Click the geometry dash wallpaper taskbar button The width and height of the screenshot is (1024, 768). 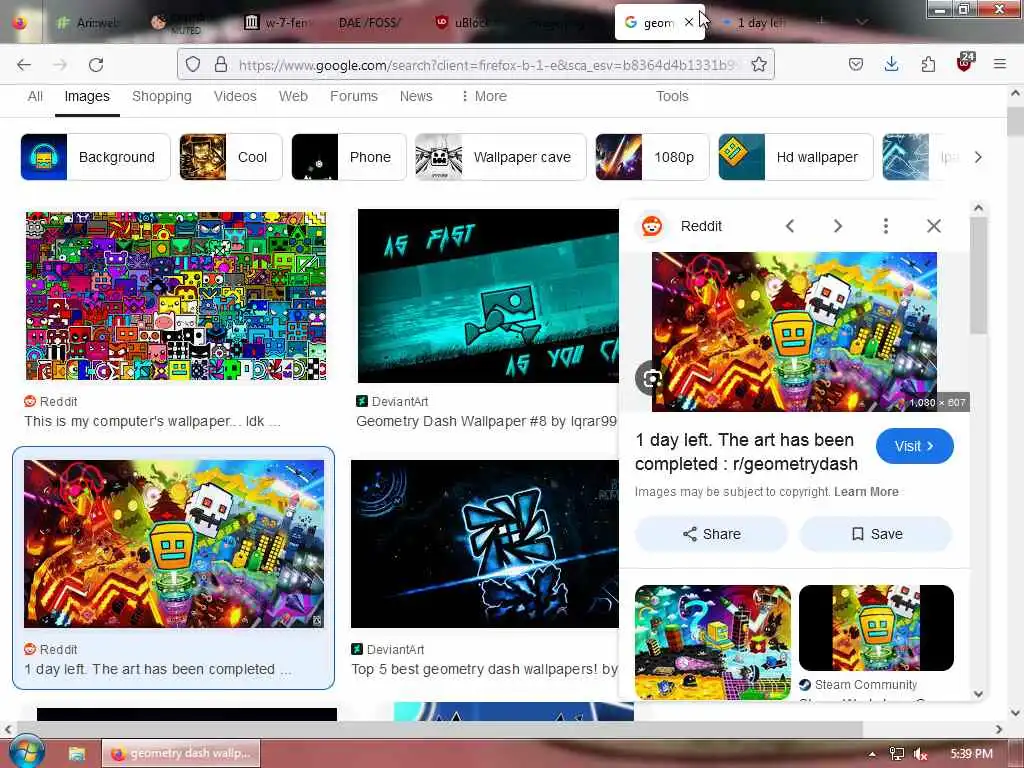click(181, 753)
